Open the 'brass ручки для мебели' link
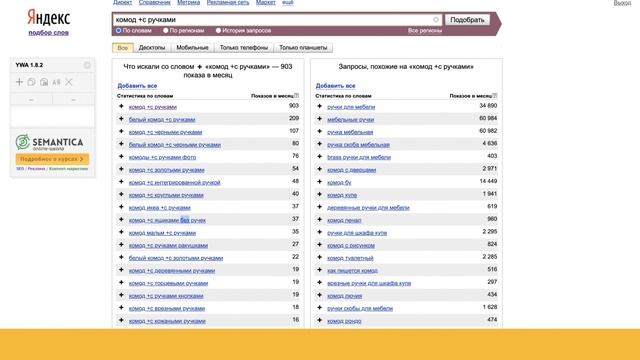The height and width of the screenshot is (360, 640). (359, 157)
